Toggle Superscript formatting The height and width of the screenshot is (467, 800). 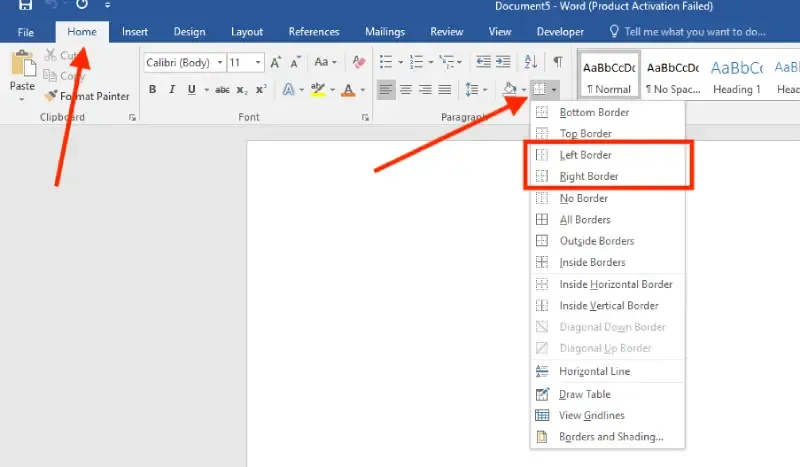pyautogui.click(x=261, y=89)
